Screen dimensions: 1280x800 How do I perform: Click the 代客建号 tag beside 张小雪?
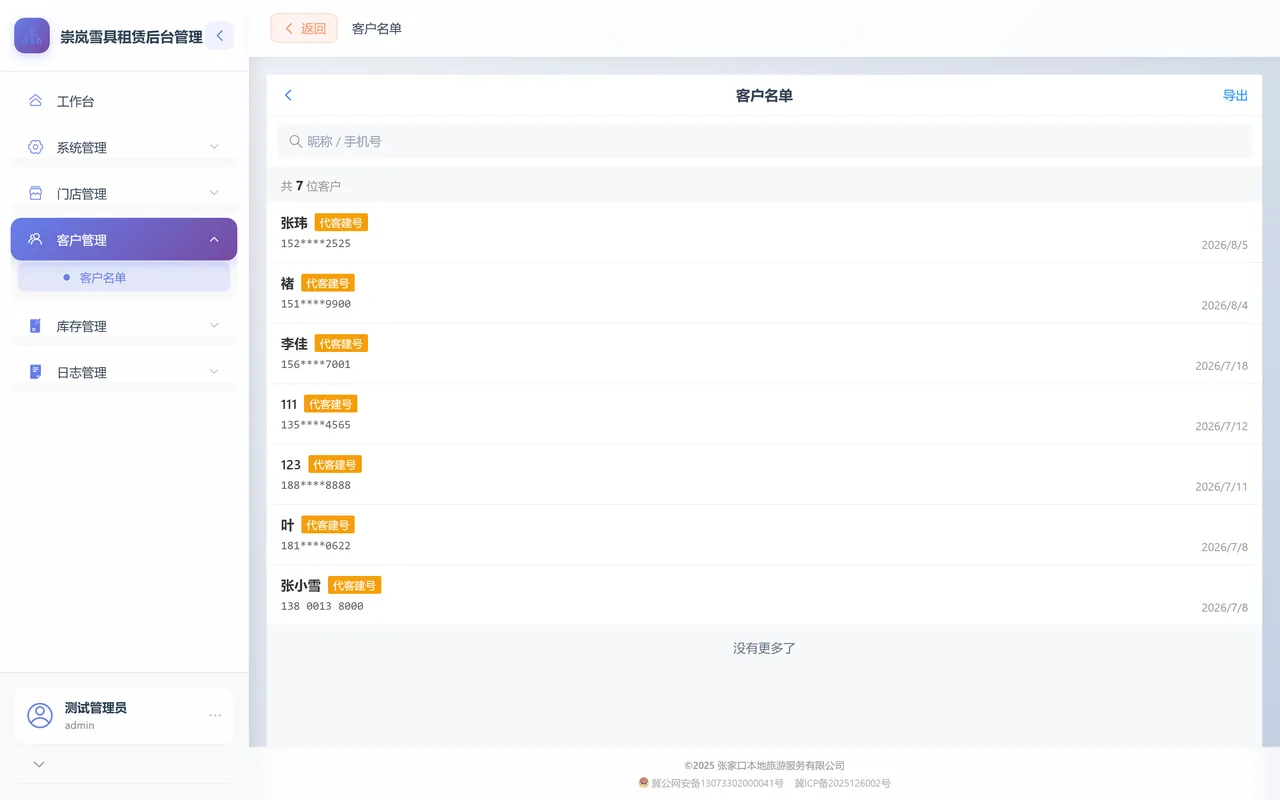point(354,585)
